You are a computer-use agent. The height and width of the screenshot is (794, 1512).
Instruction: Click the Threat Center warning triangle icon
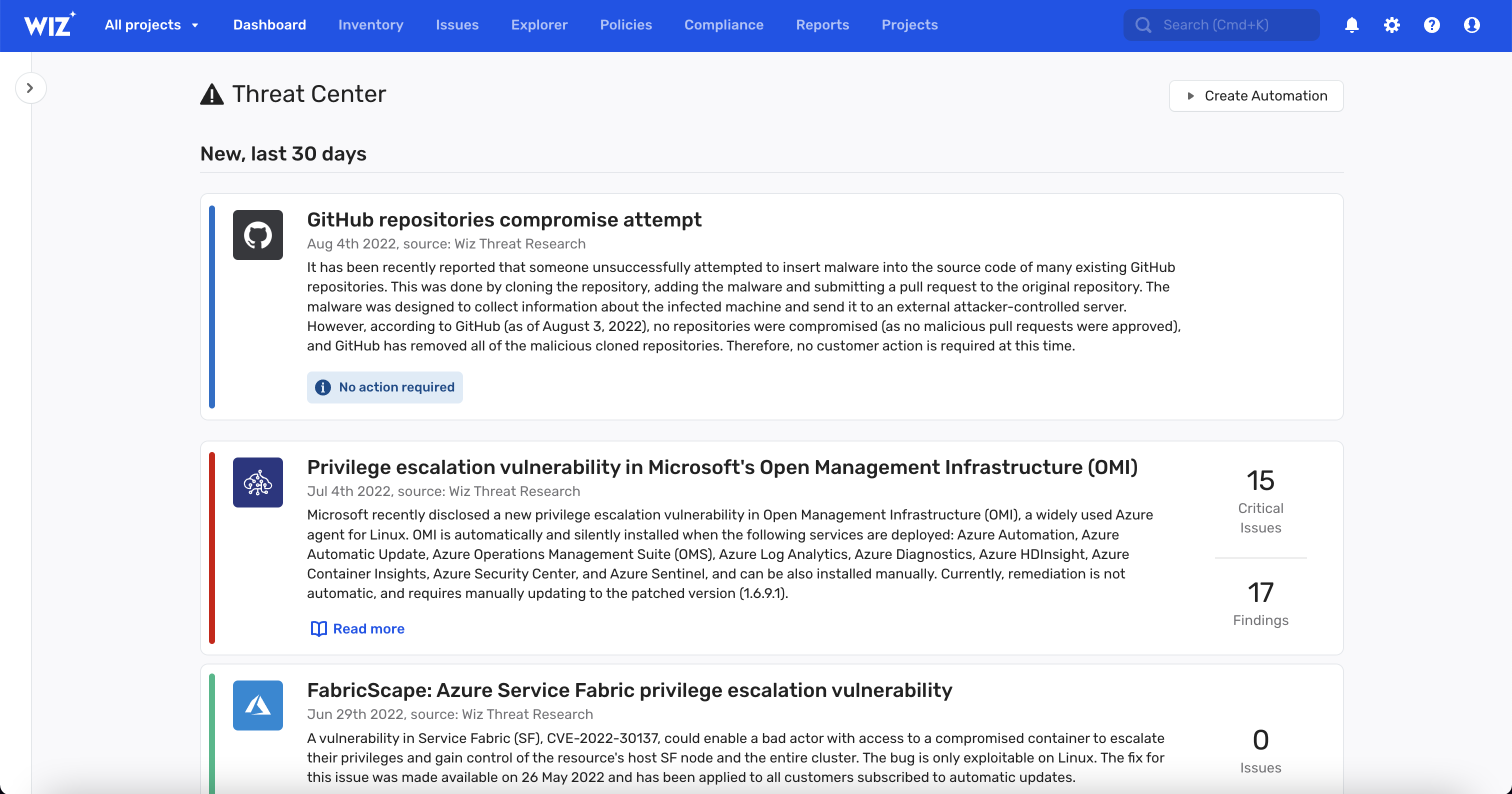tap(212, 94)
